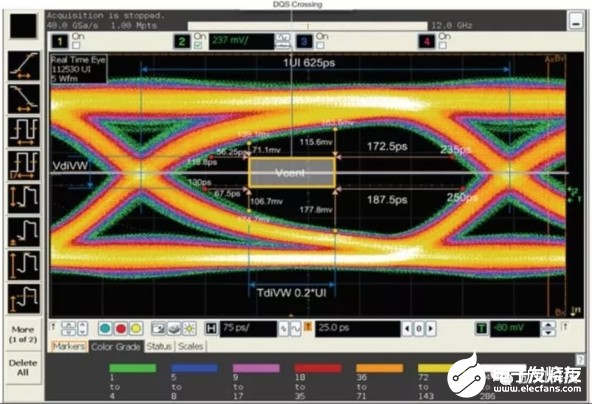Choose the period measurement icon
The width and height of the screenshot is (592, 404).
coord(23,132)
